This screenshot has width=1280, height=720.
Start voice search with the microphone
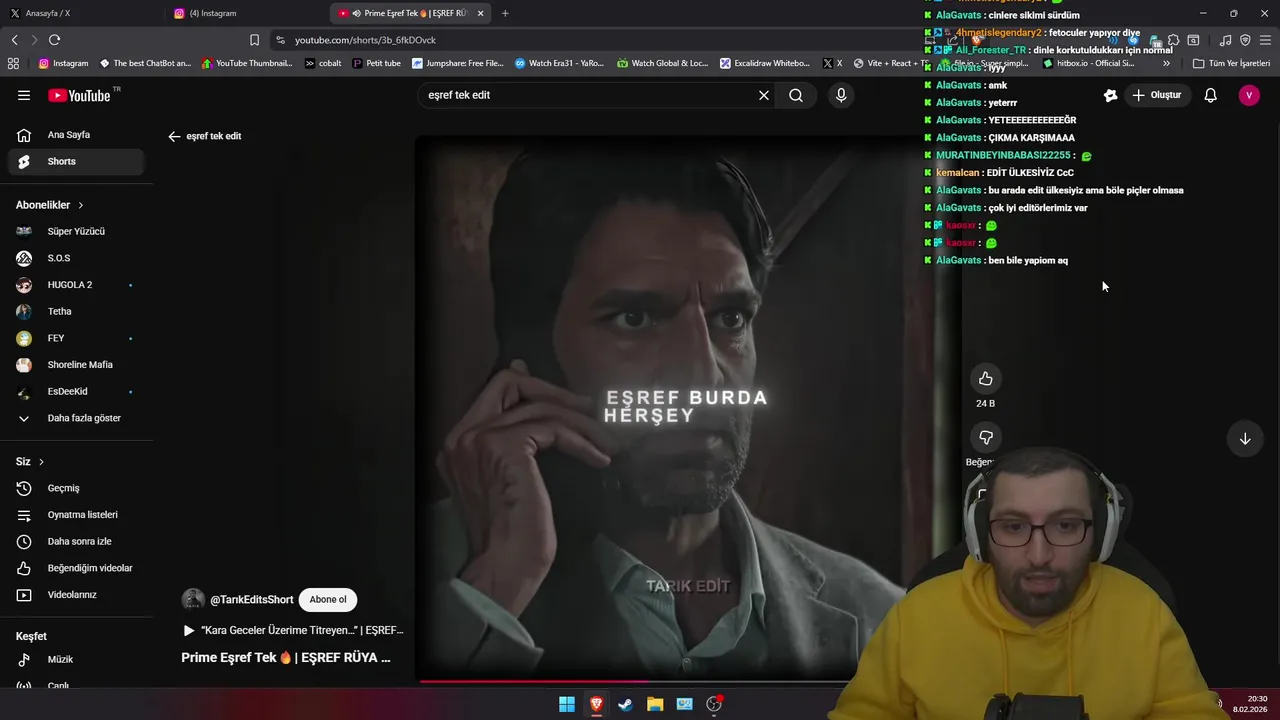pyautogui.click(x=841, y=95)
